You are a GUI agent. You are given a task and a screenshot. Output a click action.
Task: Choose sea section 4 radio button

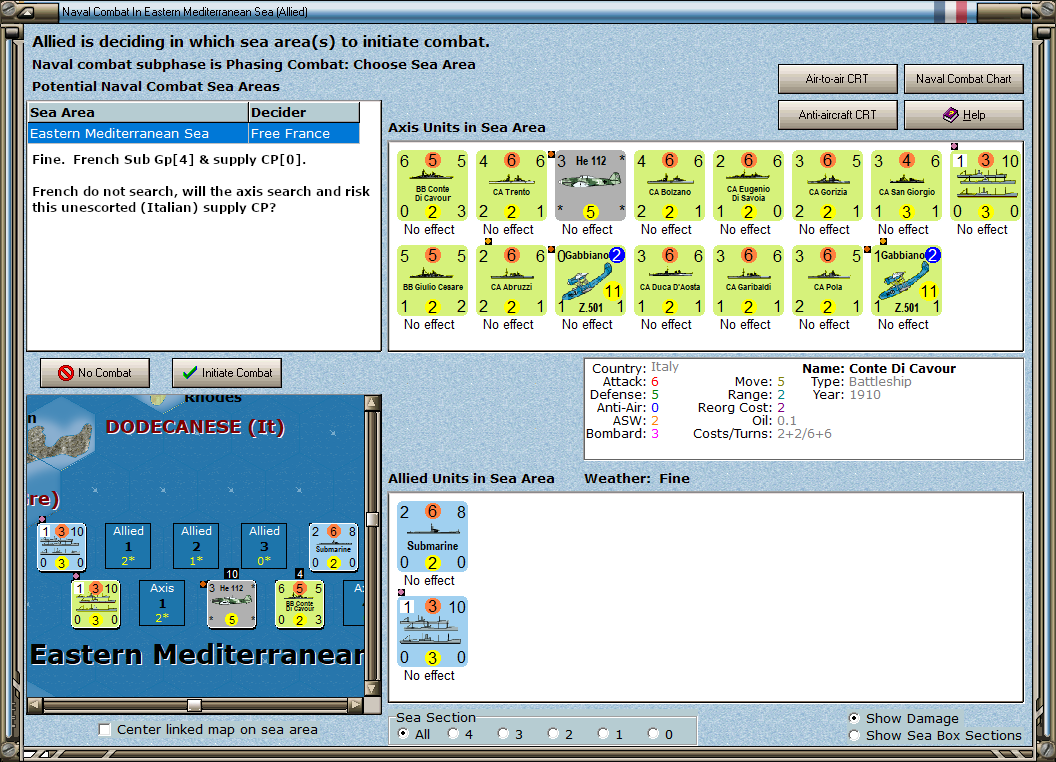453,734
